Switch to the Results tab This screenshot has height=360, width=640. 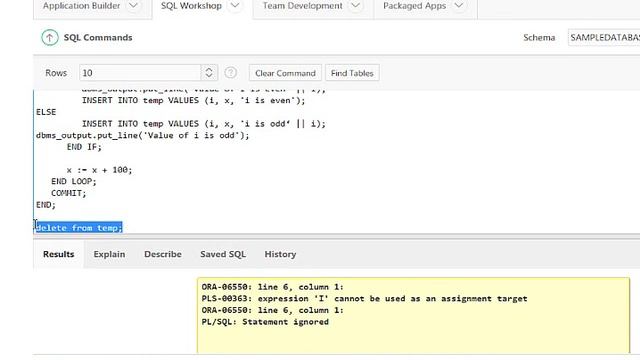click(x=59, y=254)
